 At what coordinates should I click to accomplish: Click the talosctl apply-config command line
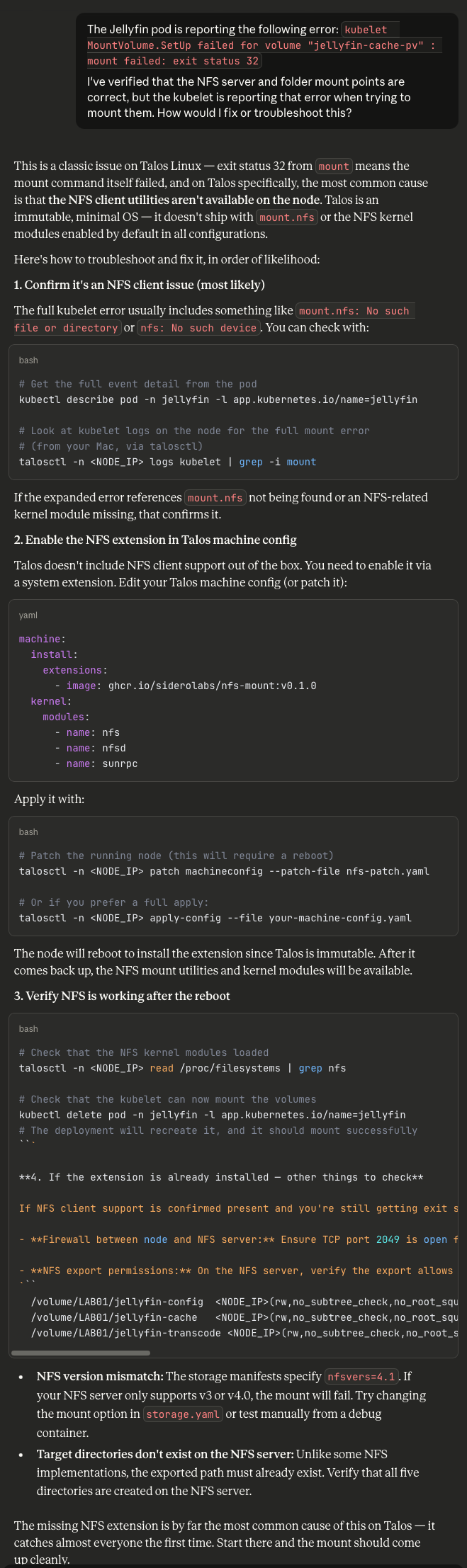215,918
